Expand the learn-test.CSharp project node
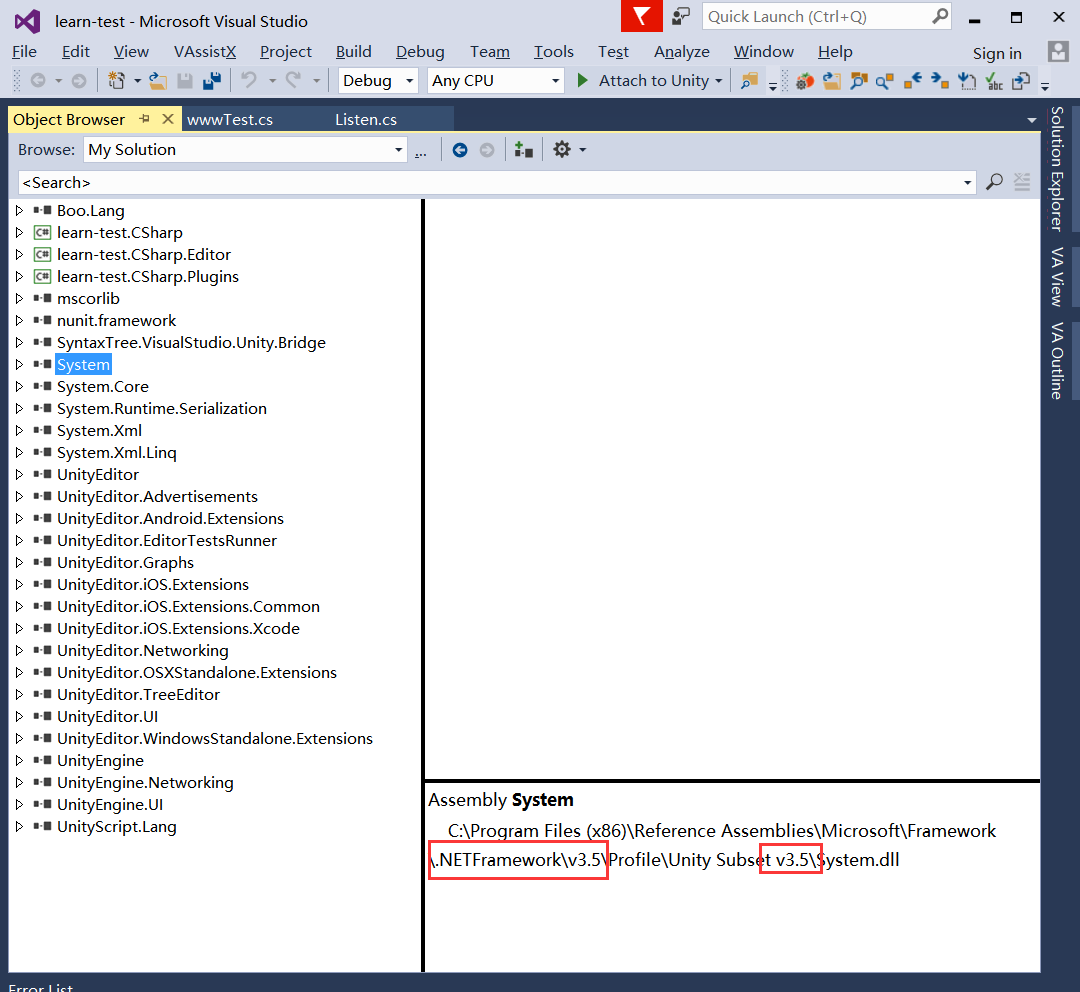Image resolution: width=1080 pixels, height=992 pixels. 19,232
